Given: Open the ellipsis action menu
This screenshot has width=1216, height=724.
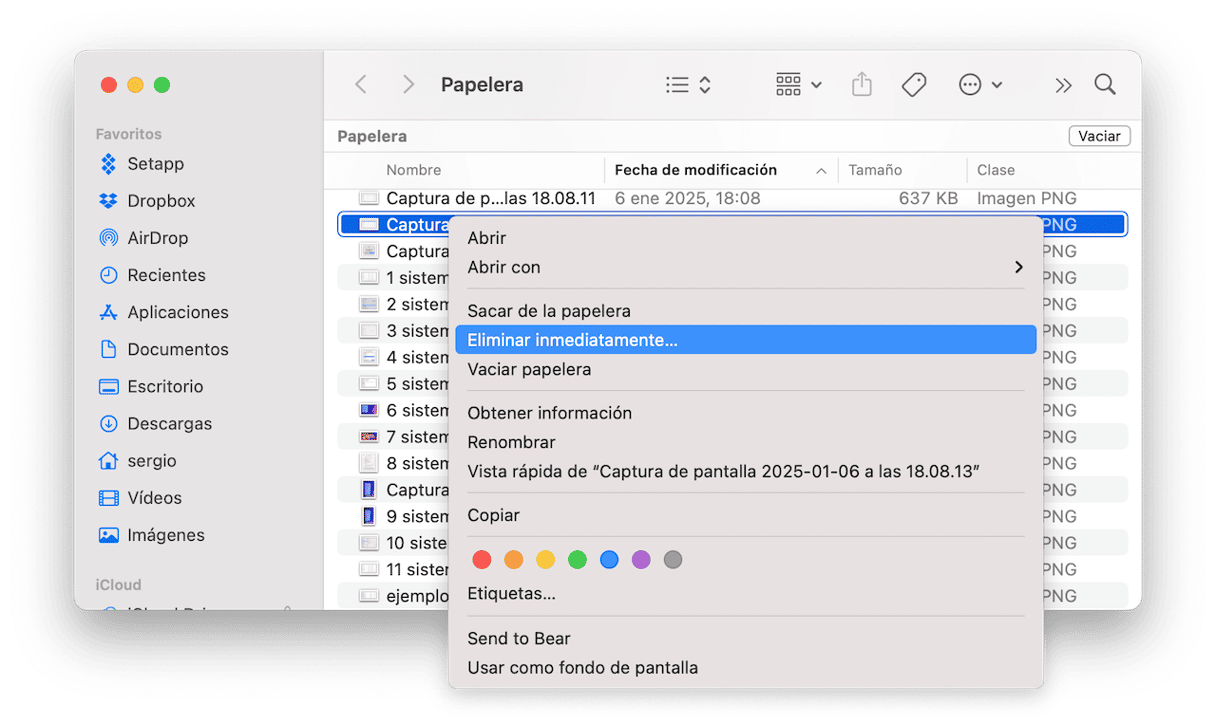Looking at the screenshot, I should click(980, 85).
